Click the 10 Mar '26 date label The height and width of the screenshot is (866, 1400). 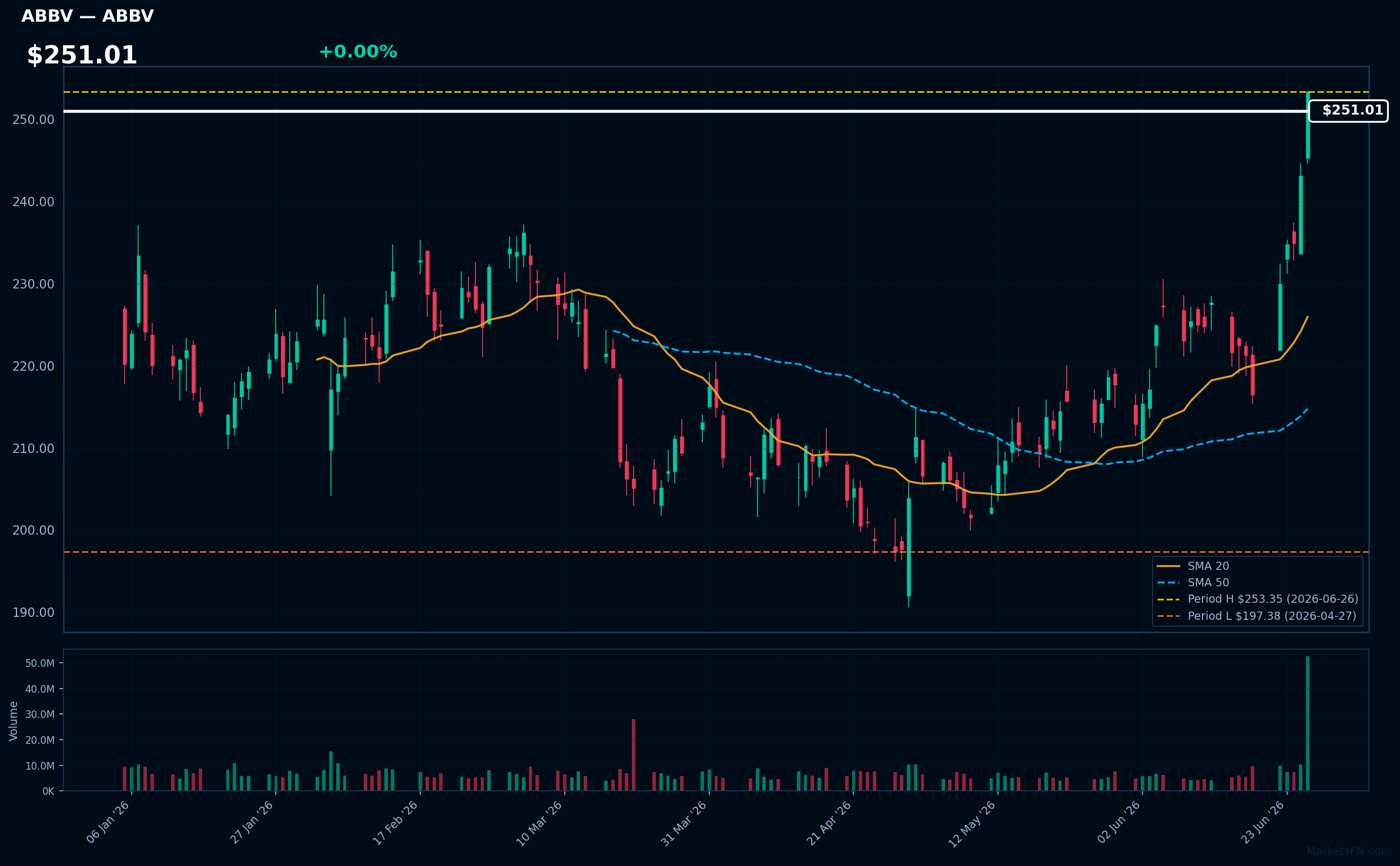(540, 823)
